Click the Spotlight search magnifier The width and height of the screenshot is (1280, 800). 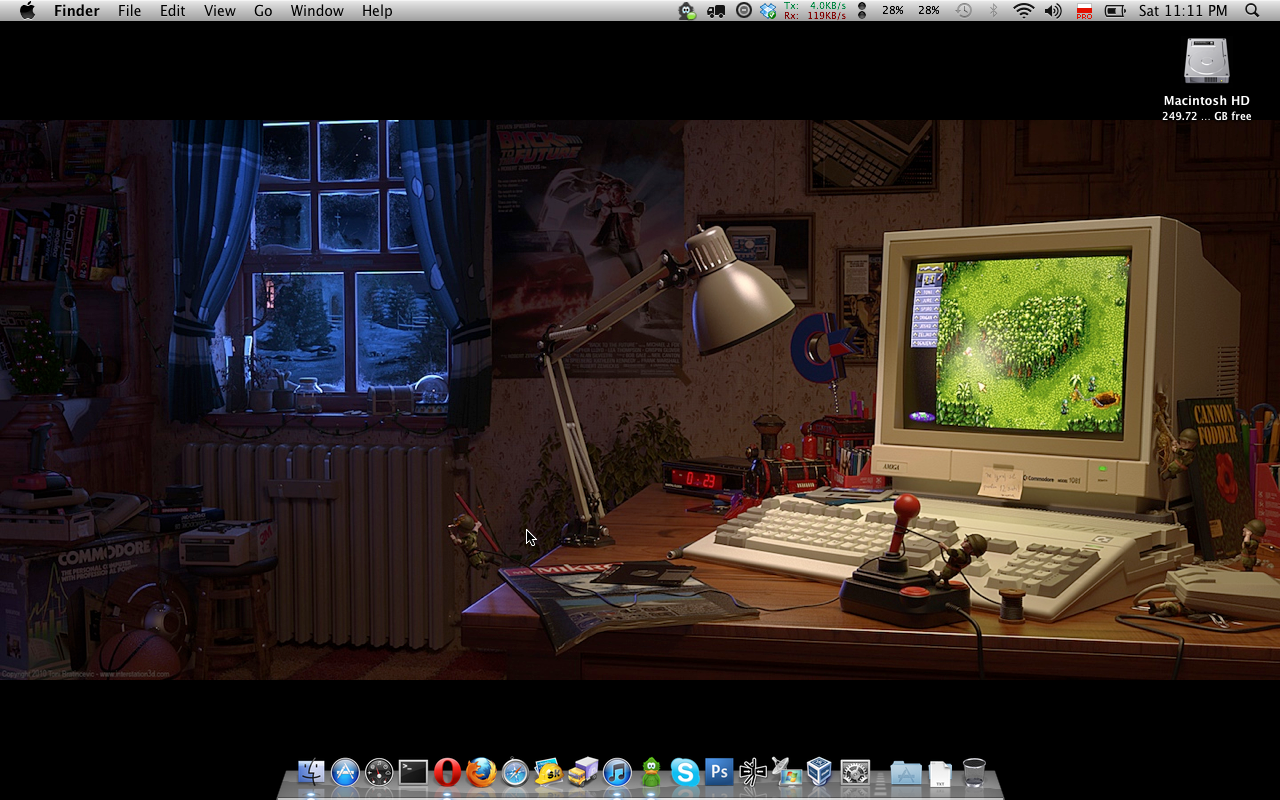pyautogui.click(x=1252, y=11)
